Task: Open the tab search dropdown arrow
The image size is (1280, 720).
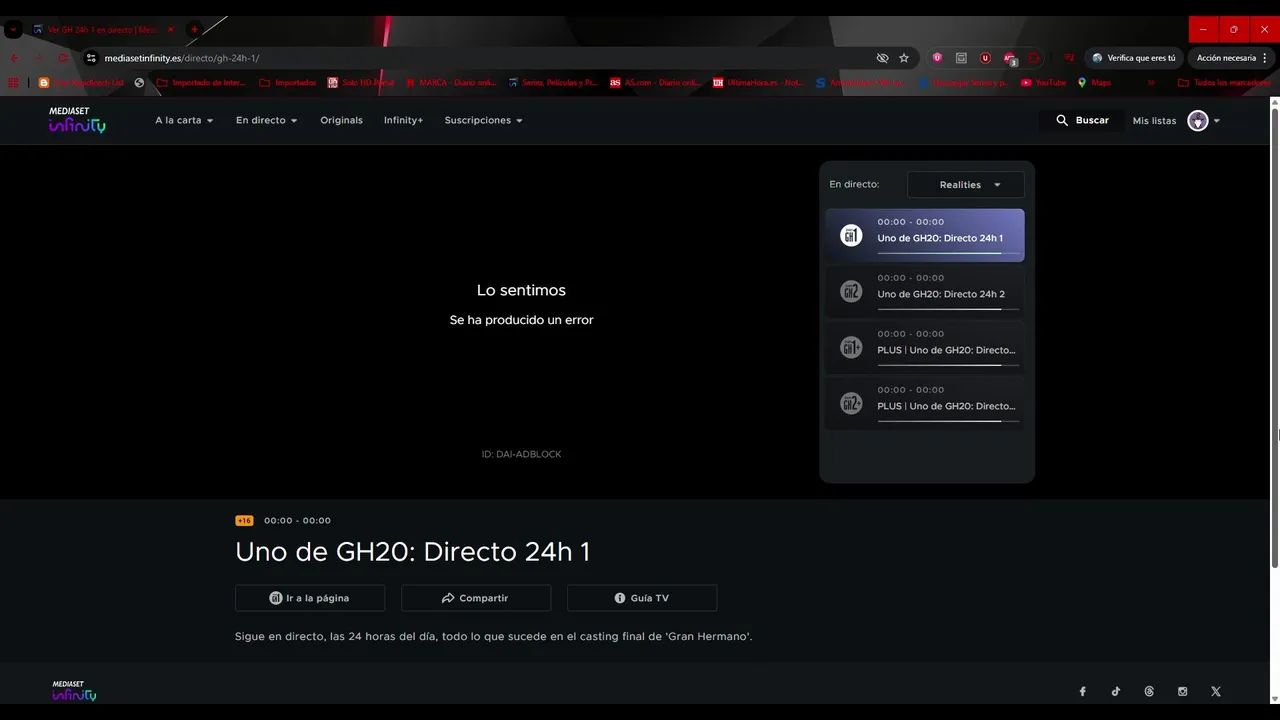Action: point(13,30)
